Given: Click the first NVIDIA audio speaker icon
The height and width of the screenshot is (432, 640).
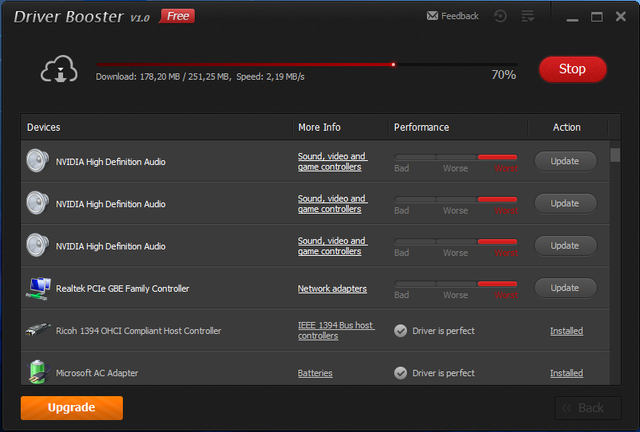Looking at the screenshot, I should pos(38,161).
